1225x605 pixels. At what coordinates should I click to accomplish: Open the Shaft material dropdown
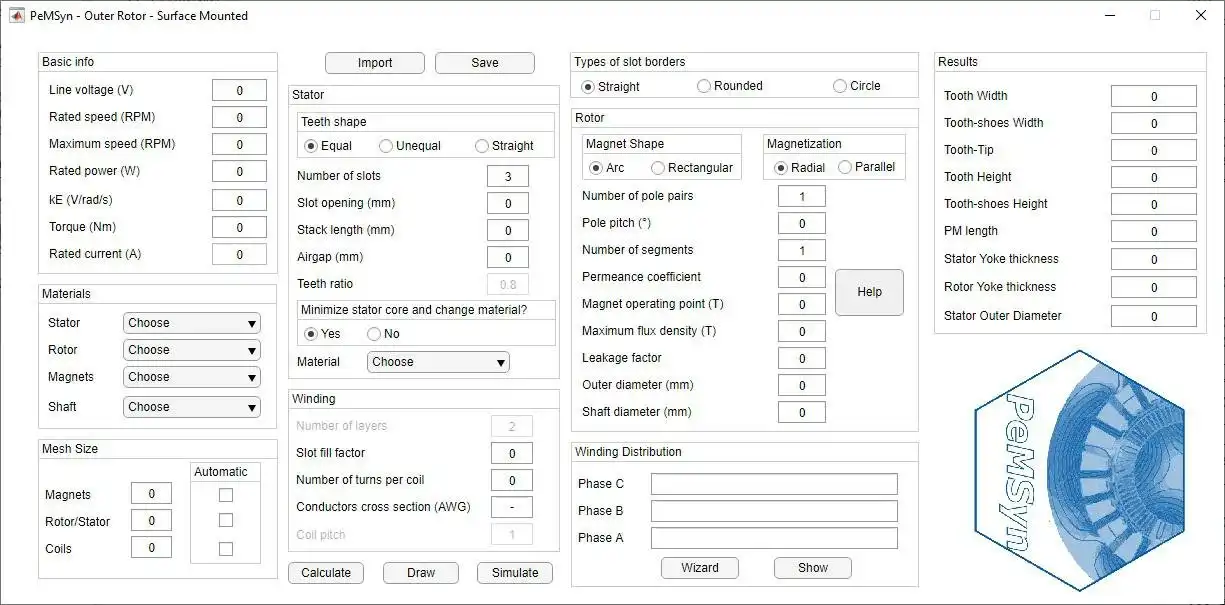(x=191, y=407)
